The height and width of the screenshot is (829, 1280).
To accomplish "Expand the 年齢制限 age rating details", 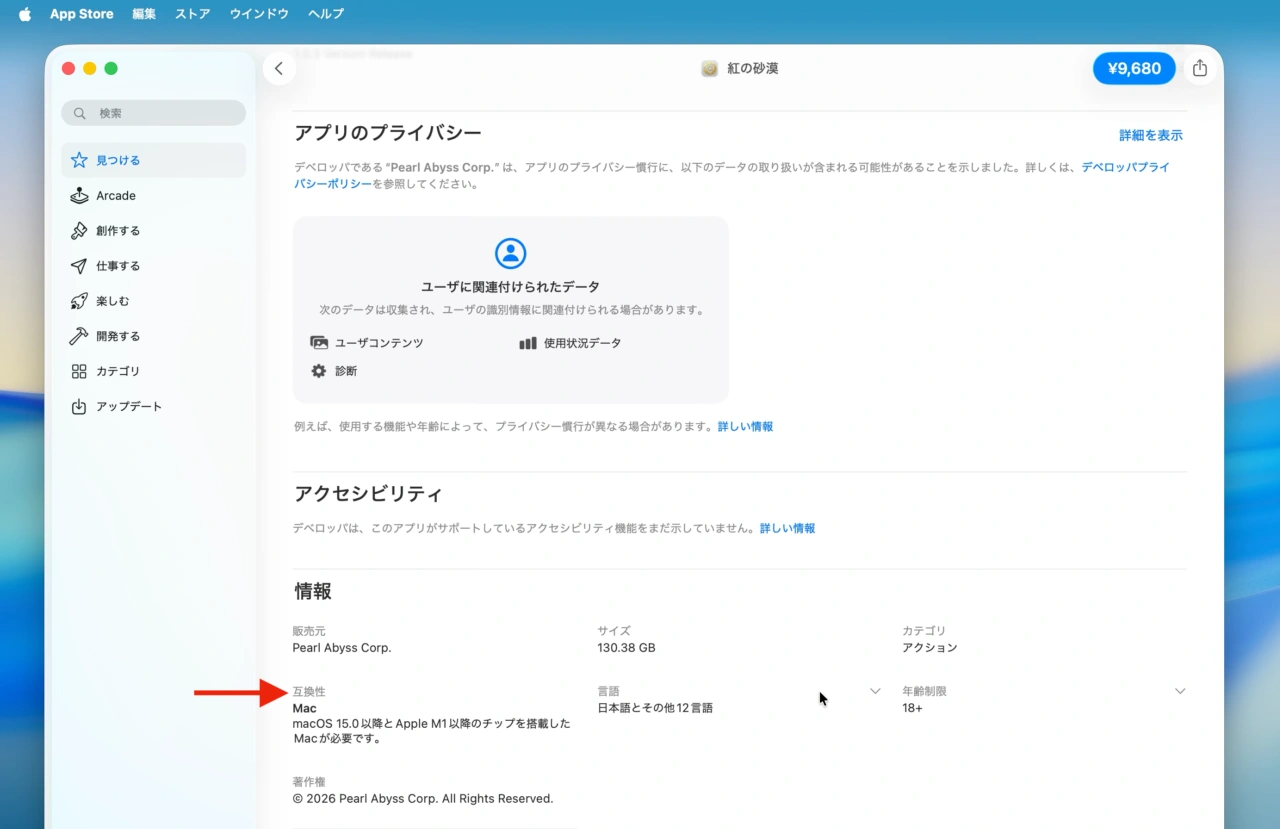I will click(x=1180, y=690).
